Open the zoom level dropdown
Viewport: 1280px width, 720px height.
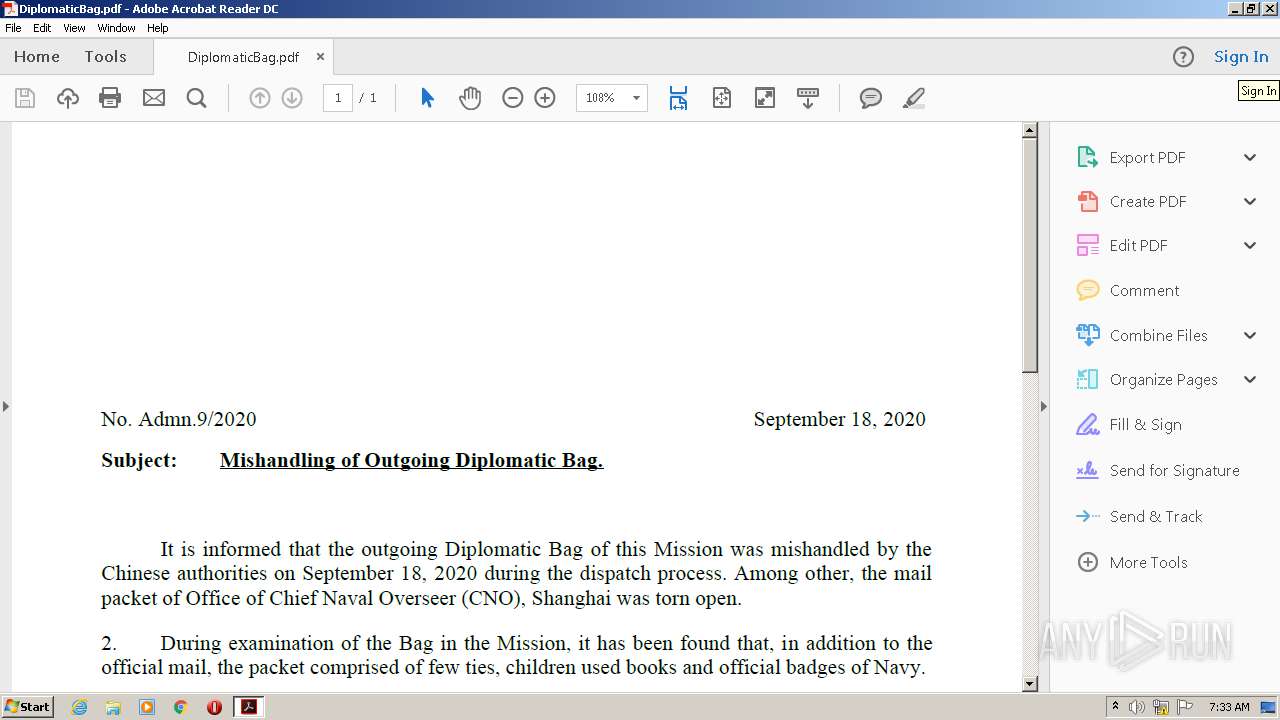(x=636, y=98)
